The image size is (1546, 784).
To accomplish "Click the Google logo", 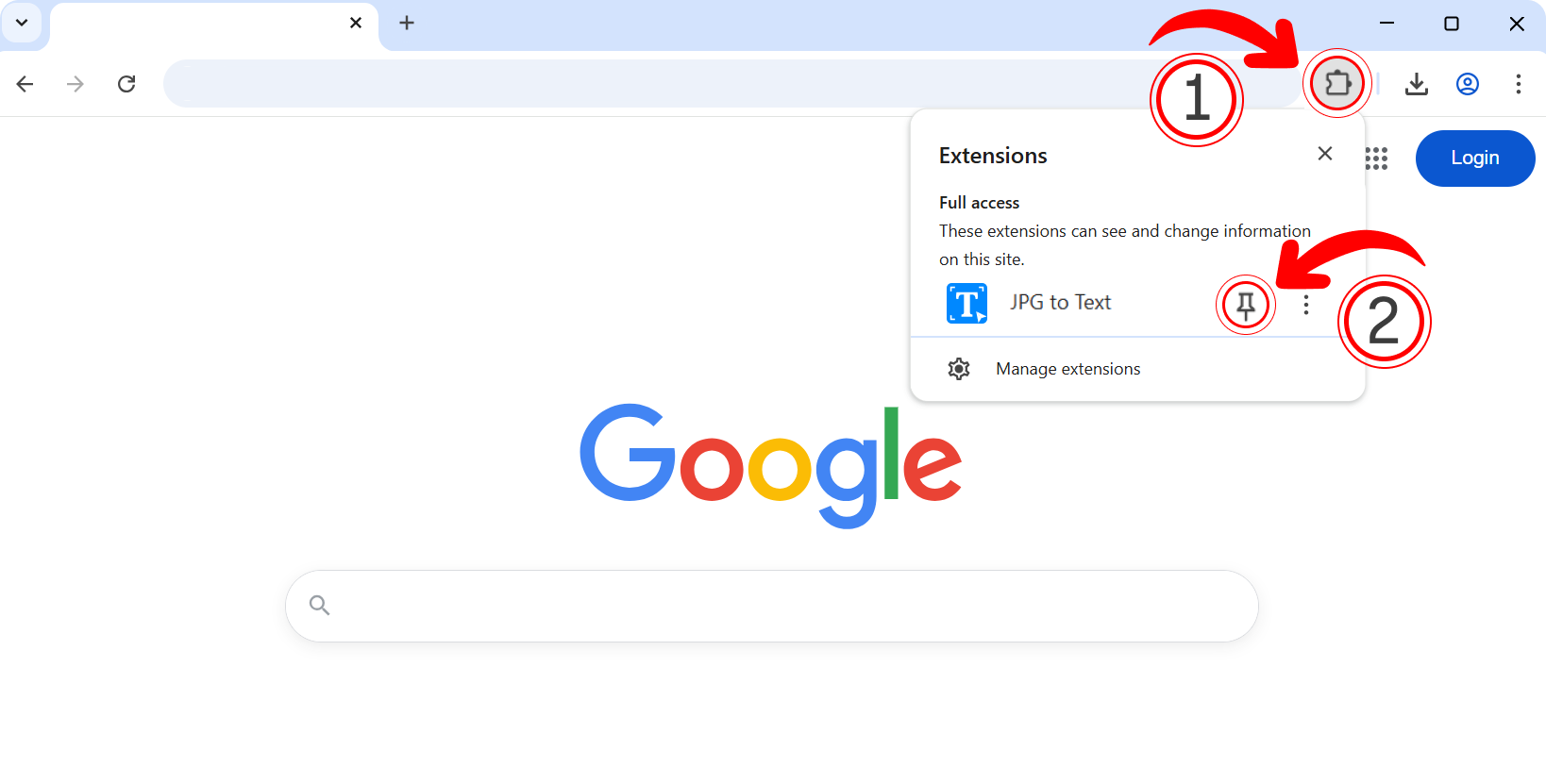I will (771, 466).
